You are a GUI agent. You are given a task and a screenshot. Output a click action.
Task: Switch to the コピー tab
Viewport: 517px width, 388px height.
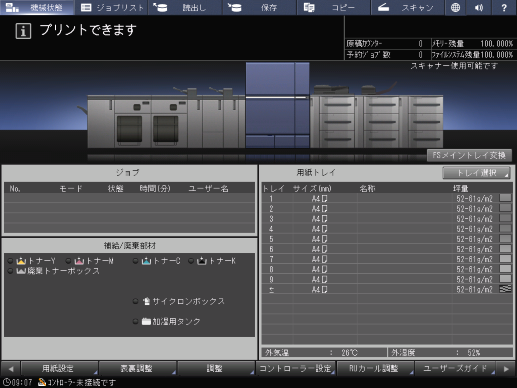[x=333, y=7]
